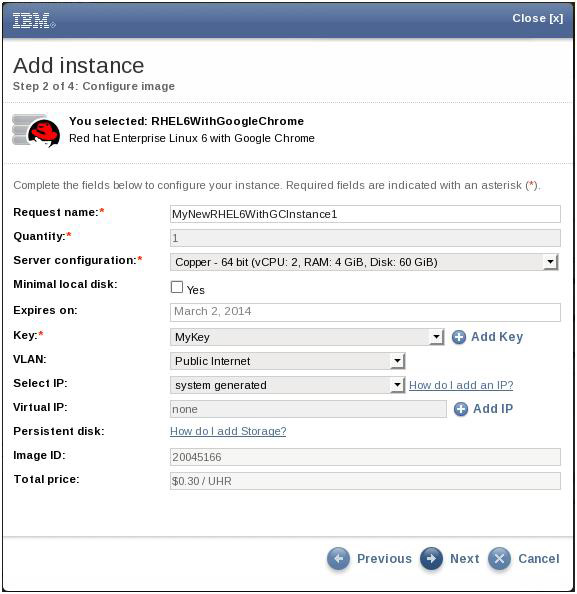The height and width of the screenshot is (594, 577).
Task: Click the 'Persistent disk:' label
Action: tap(59, 431)
